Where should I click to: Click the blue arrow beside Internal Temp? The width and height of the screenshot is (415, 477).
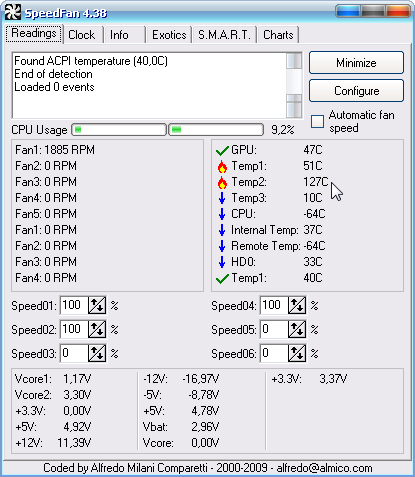coord(222,230)
